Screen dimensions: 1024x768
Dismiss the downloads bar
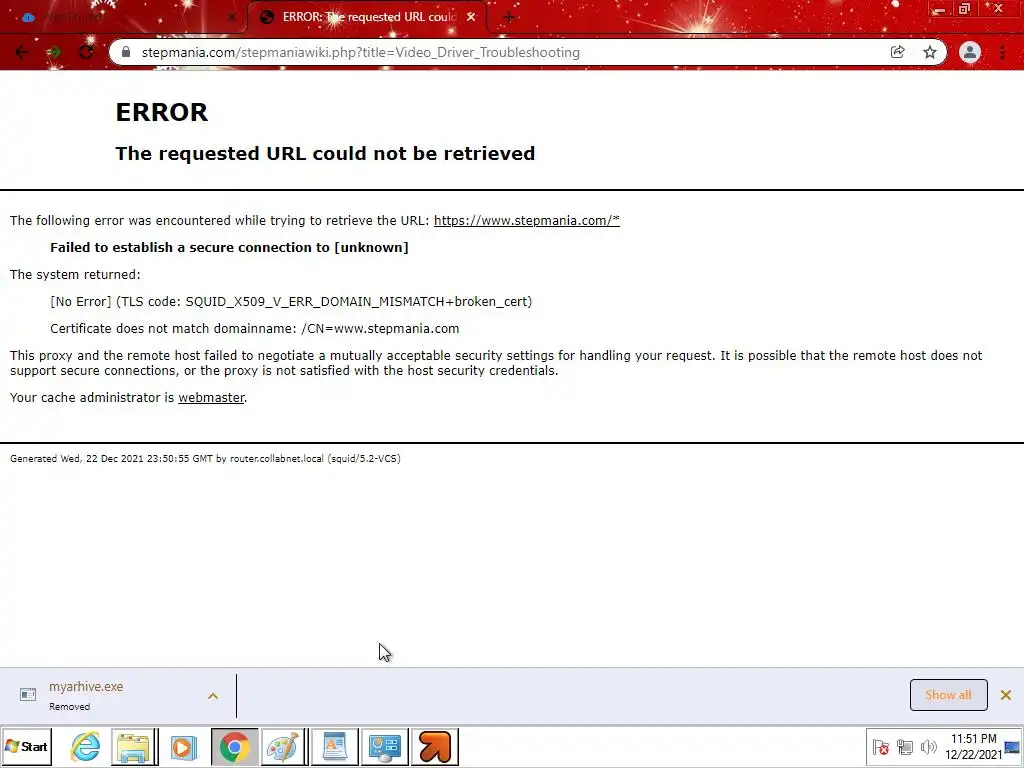click(x=1006, y=695)
